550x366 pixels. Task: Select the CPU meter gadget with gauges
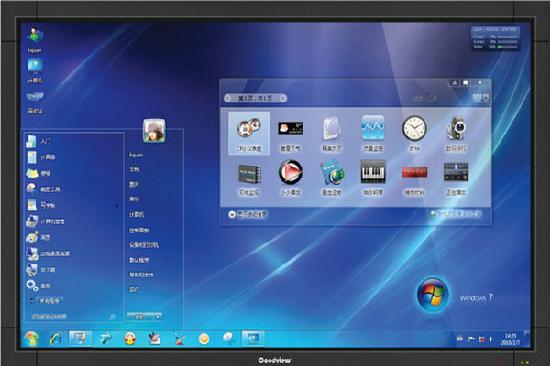[x=249, y=133]
